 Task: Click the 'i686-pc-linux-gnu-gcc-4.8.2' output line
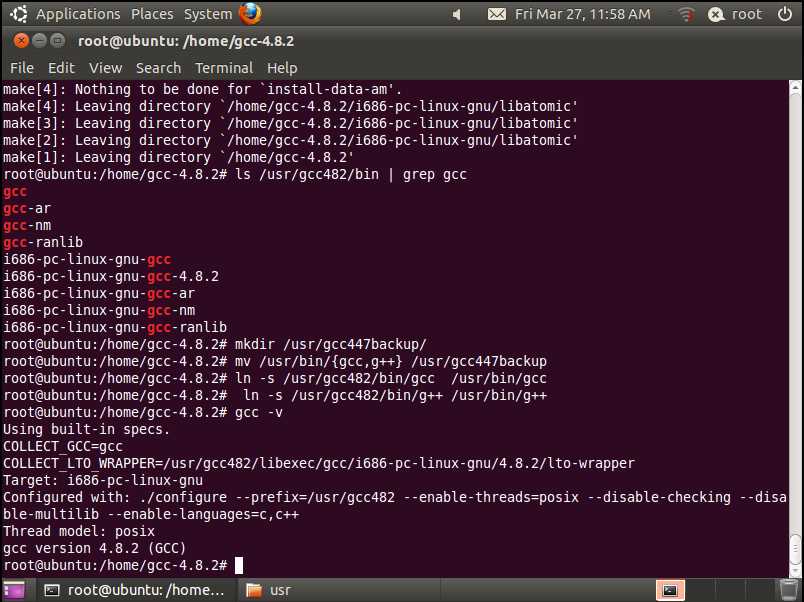(111, 276)
